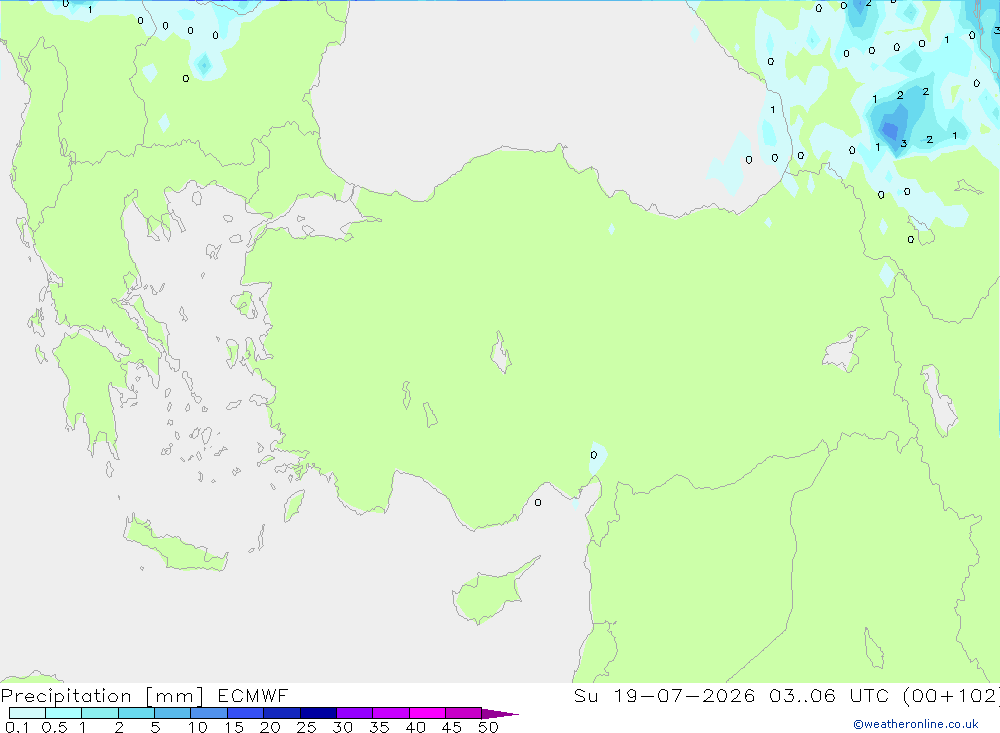
Task: Click the legend label '10'
Action: pos(198,727)
